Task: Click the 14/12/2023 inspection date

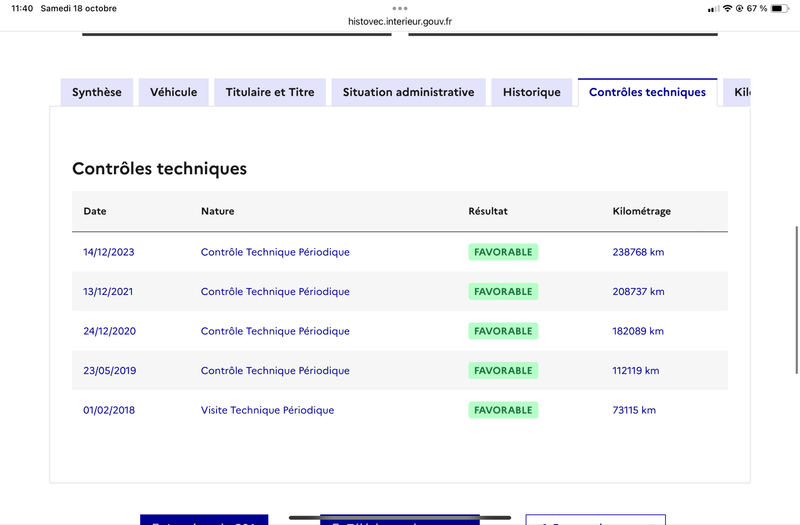Action: tap(109, 252)
